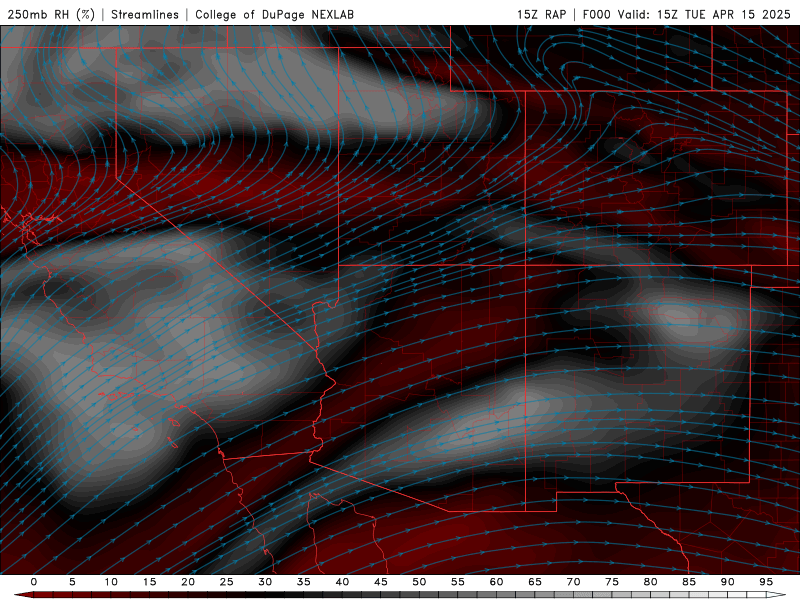
Task: Click the color scale label "60"
Action: (496, 582)
